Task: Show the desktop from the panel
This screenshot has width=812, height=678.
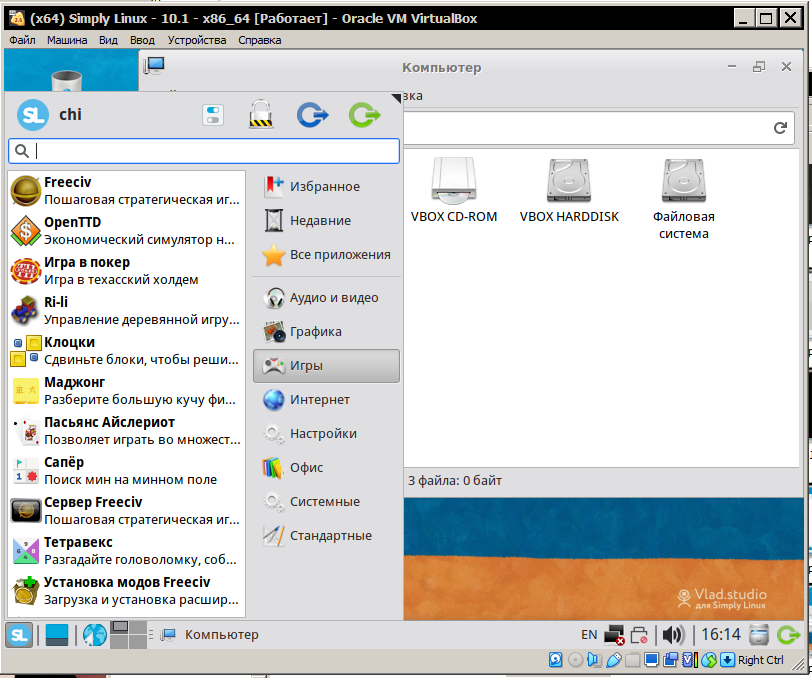Action: (x=57, y=635)
